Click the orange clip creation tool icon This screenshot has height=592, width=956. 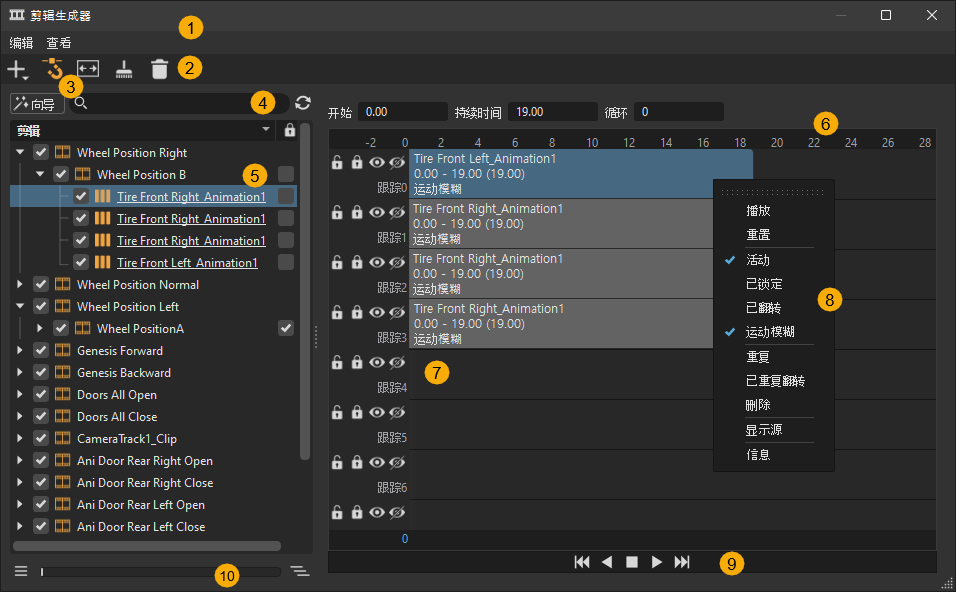coord(52,68)
